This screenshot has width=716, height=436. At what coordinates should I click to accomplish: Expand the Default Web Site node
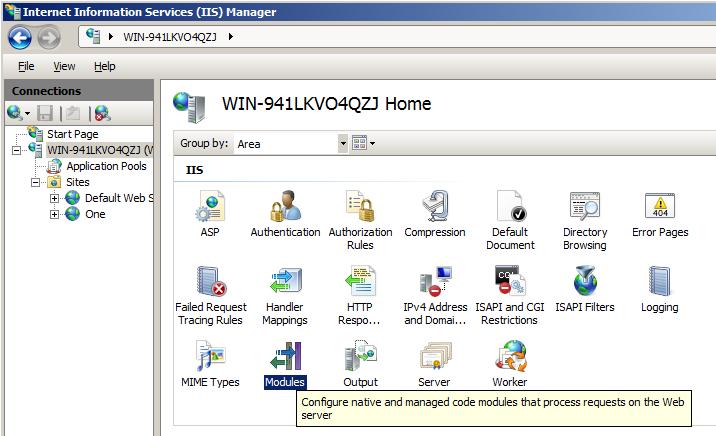[54, 199]
